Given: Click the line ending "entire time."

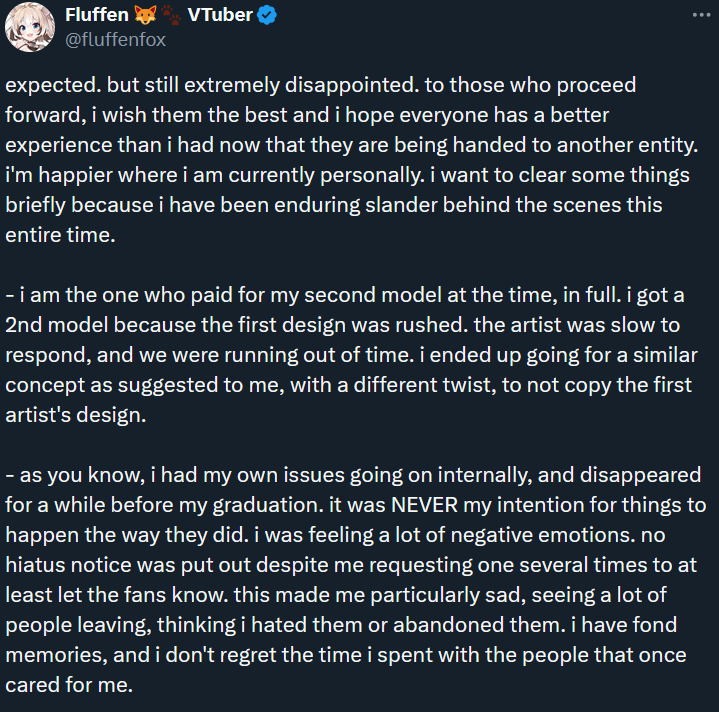Looking at the screenshot, I should point(60,235).
